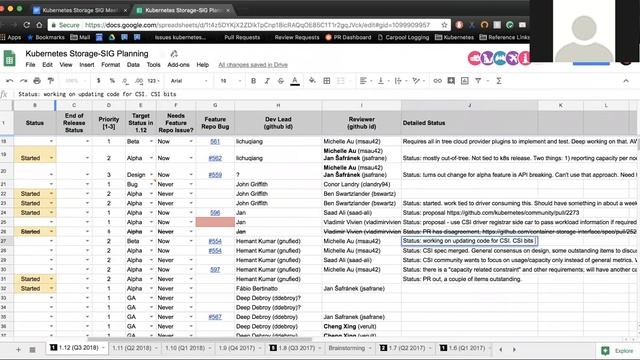640x360 pixels.
Task: Click All changes saved in Drive link
Action: (x=253, y=65)
